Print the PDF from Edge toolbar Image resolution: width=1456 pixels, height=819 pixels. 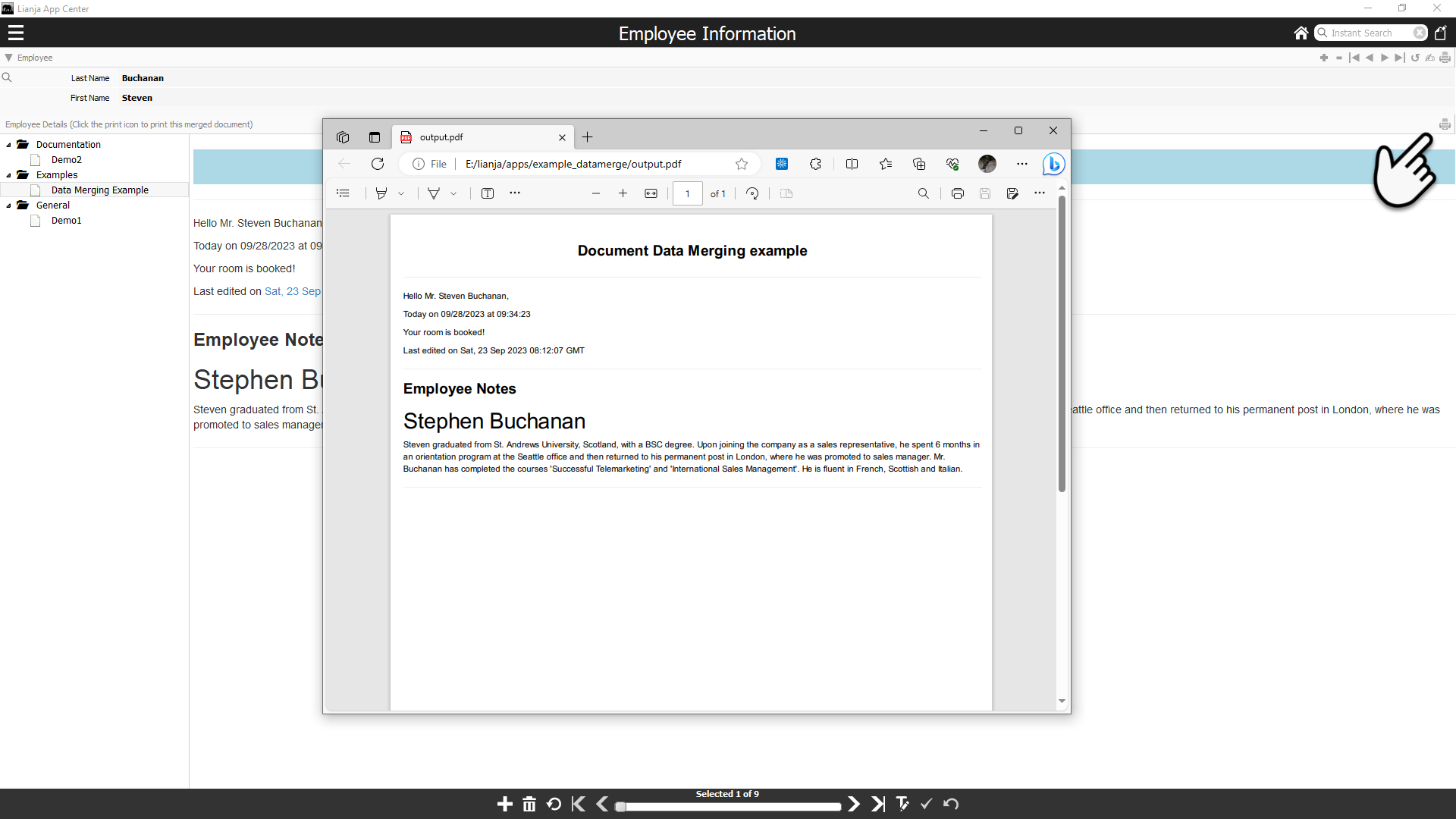(x=957, y=193)
